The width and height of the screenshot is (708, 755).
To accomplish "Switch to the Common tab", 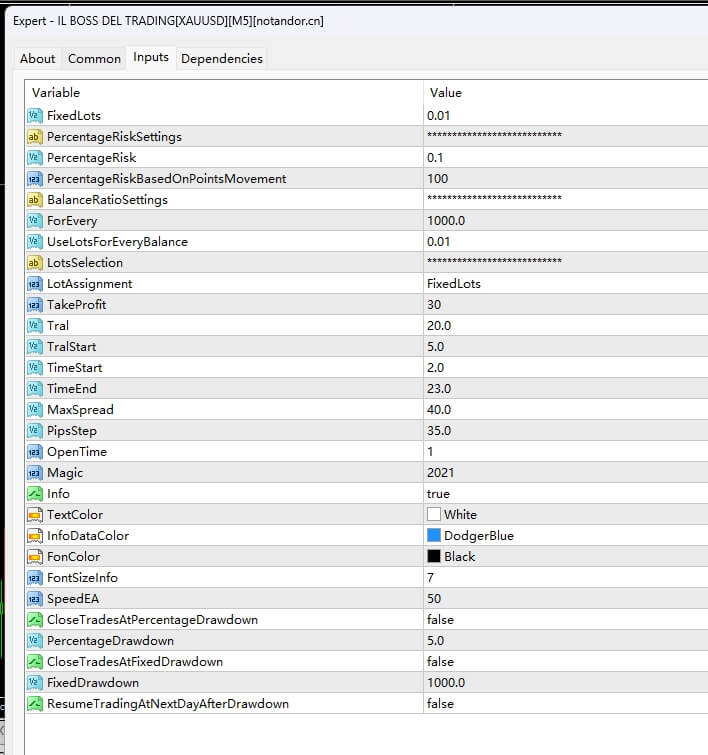I will point(94,59).
